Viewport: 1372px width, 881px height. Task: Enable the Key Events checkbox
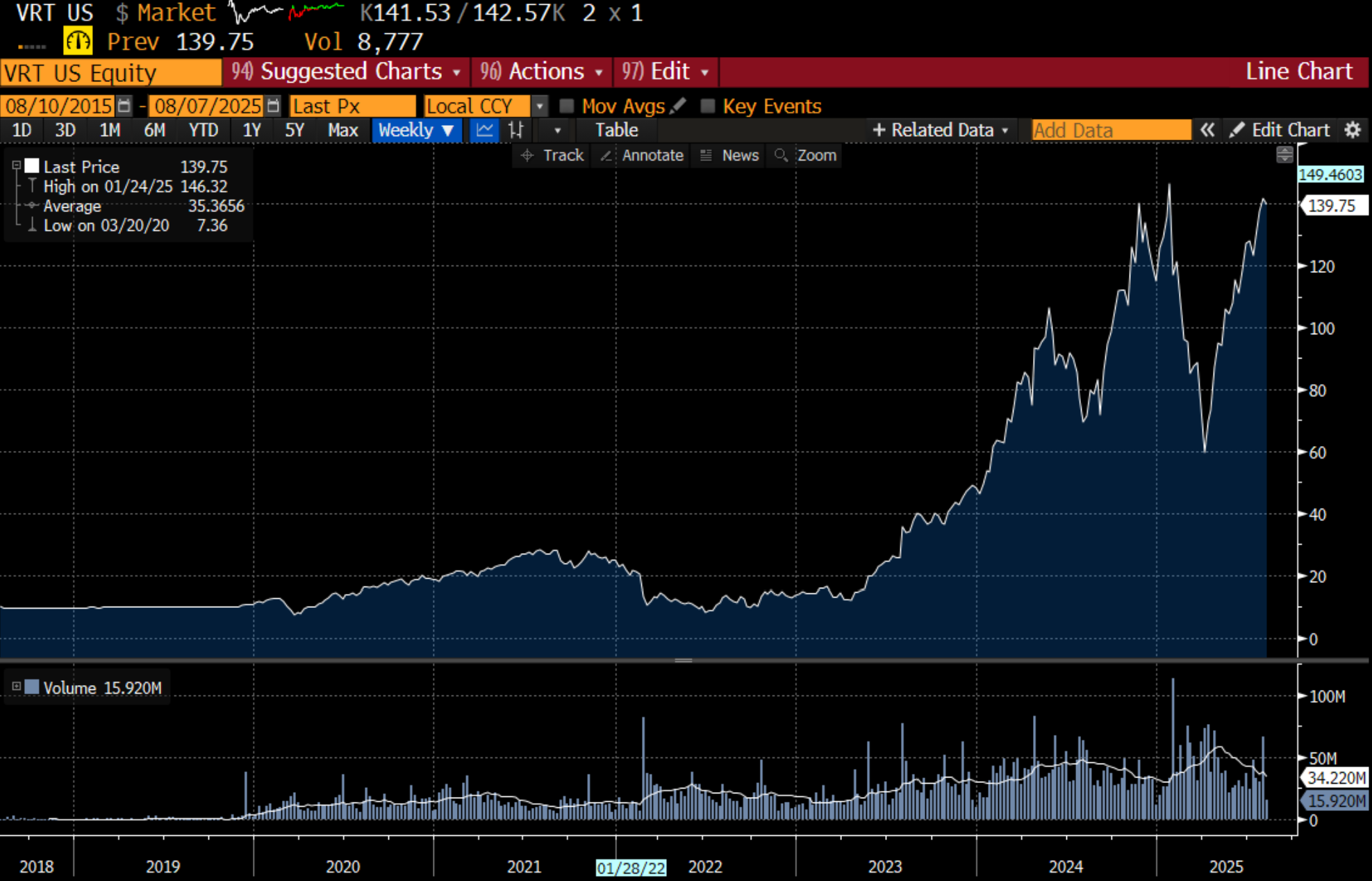pyautogui.click(x=707, y=106)
